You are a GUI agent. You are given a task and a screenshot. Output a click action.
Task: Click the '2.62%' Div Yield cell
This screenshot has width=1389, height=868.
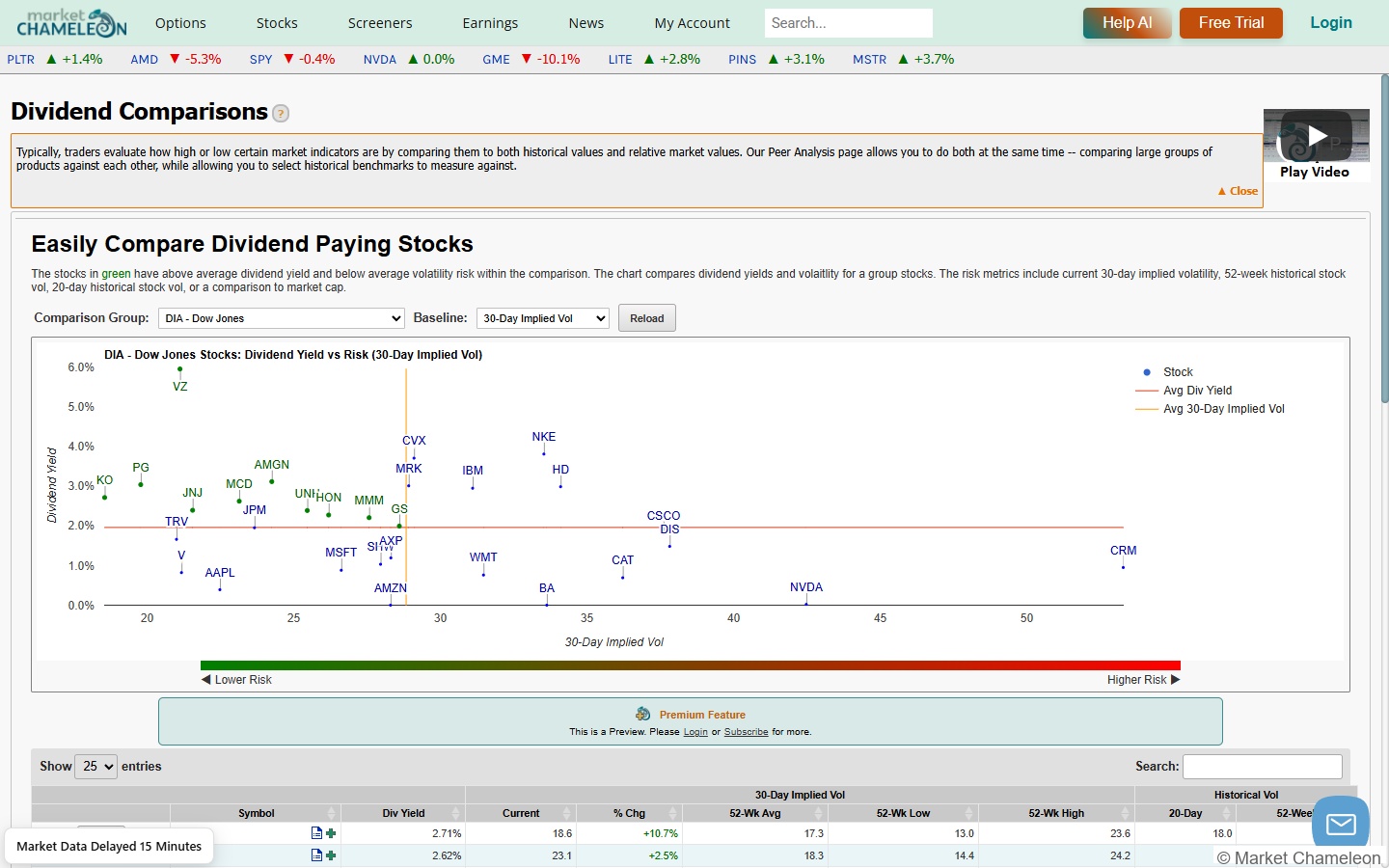click(403, 855)
